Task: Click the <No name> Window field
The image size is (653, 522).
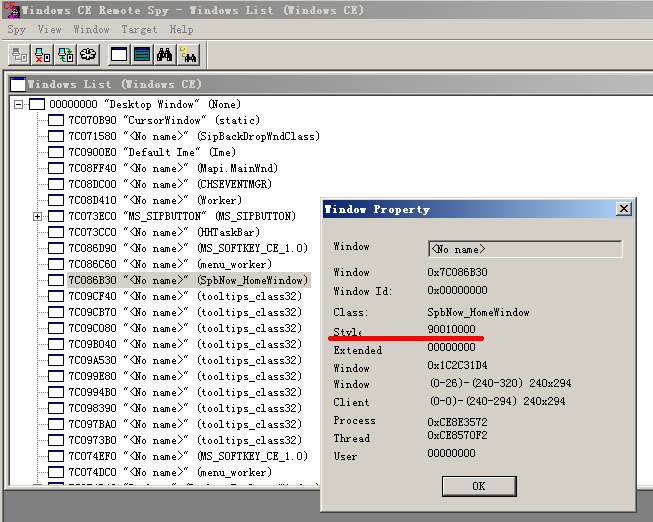Action: pos(525,248)
